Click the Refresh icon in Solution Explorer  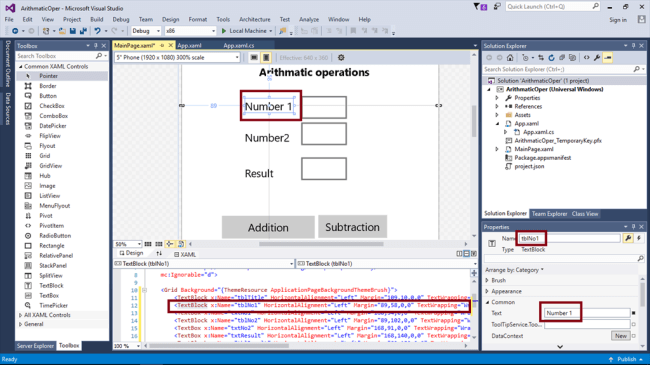pyautogui.click(x=551, y=58)
